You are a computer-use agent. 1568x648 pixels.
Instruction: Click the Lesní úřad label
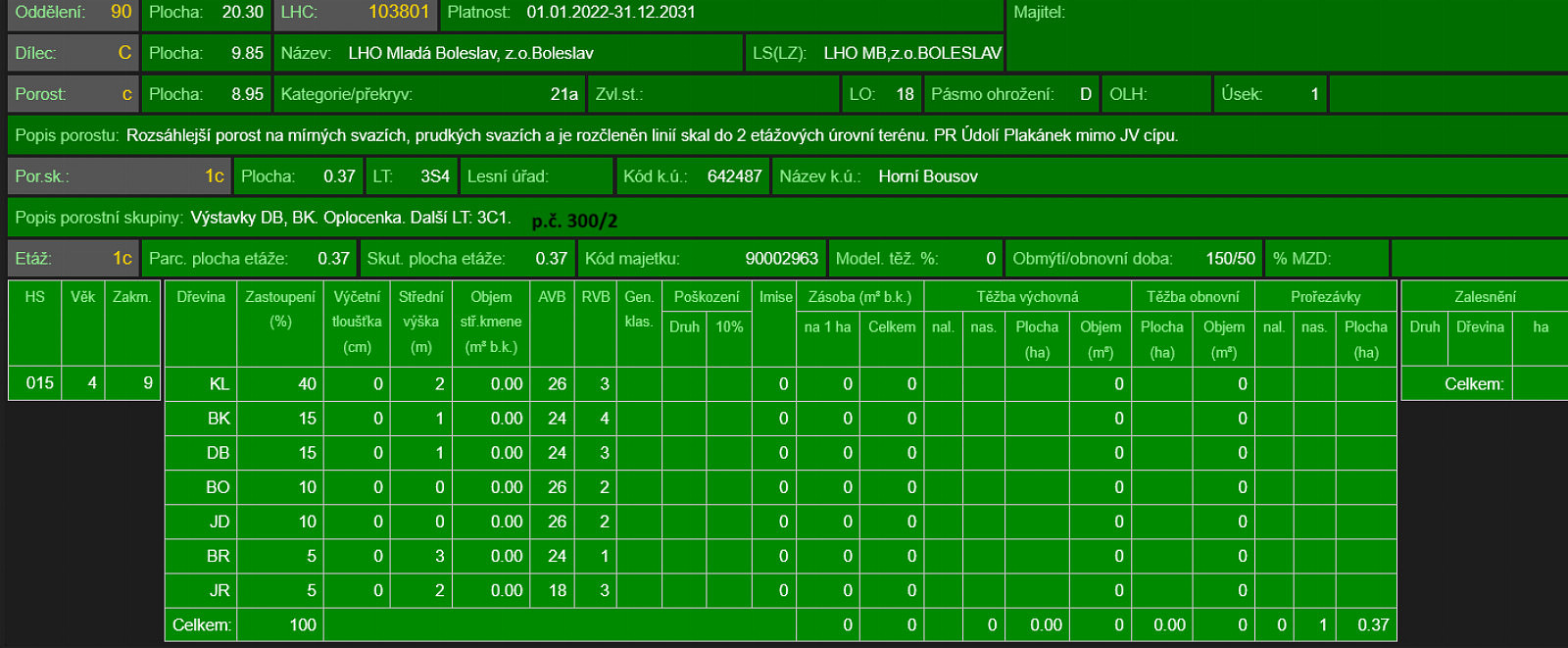coord(508,176)
